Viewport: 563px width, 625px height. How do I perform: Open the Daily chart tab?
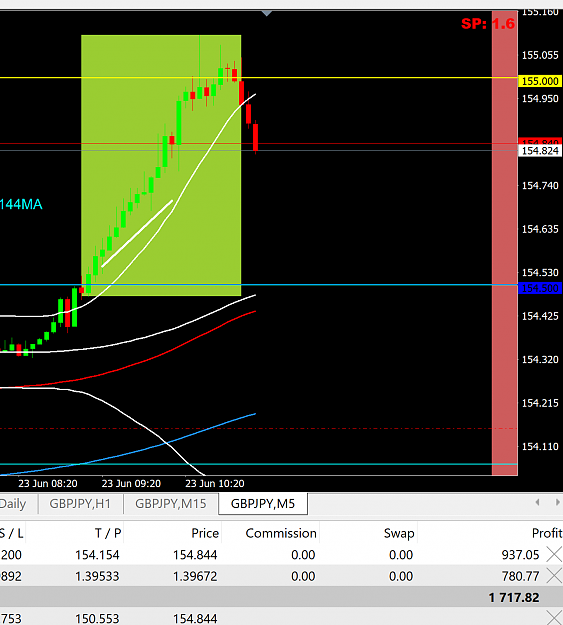14,504
